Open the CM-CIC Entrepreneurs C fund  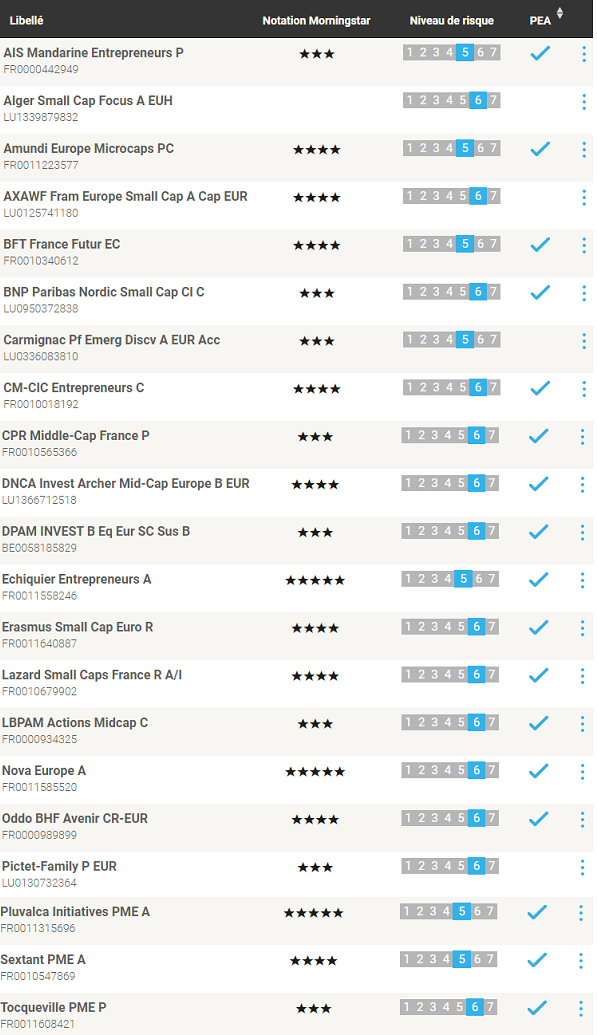coord(74,387)
